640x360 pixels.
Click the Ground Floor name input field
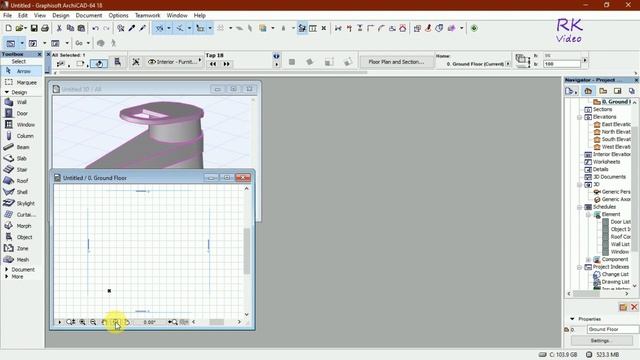(x=613, y=329)
